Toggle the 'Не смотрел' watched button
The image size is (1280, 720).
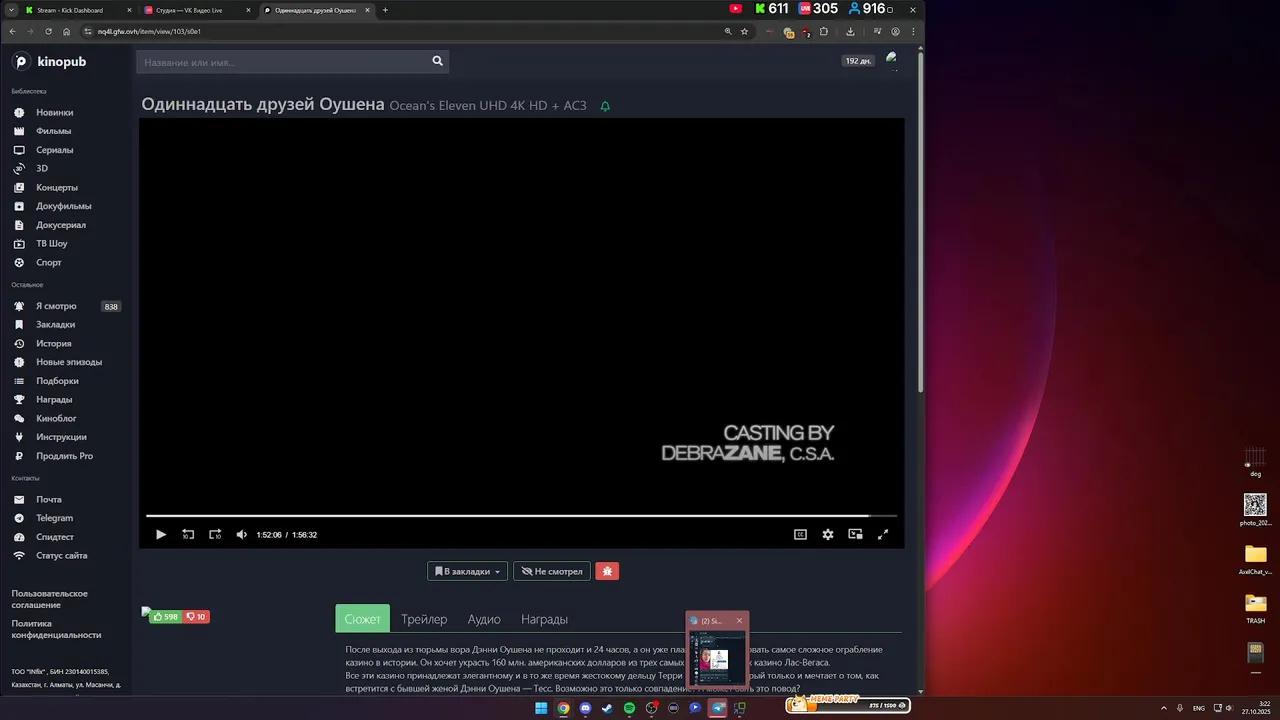coord(552,571)
